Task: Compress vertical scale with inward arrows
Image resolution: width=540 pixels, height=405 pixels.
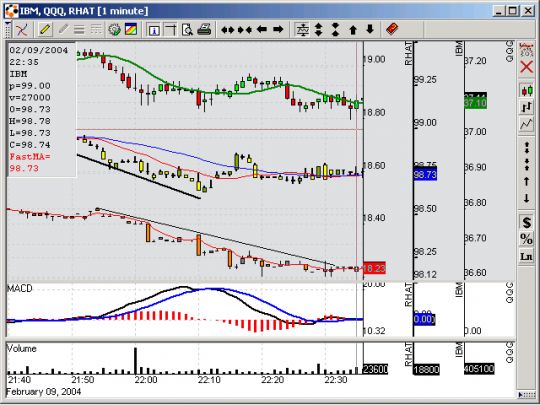Action: [335, 30]
